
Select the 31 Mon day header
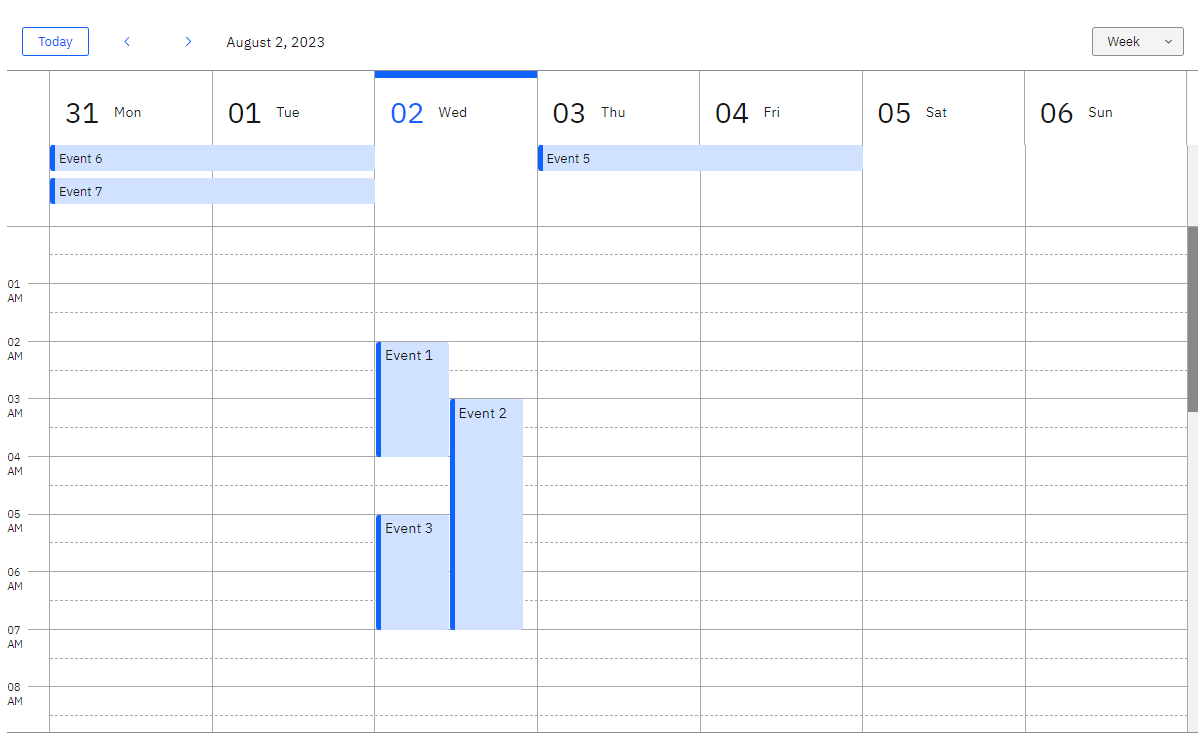tap(131, 113)
